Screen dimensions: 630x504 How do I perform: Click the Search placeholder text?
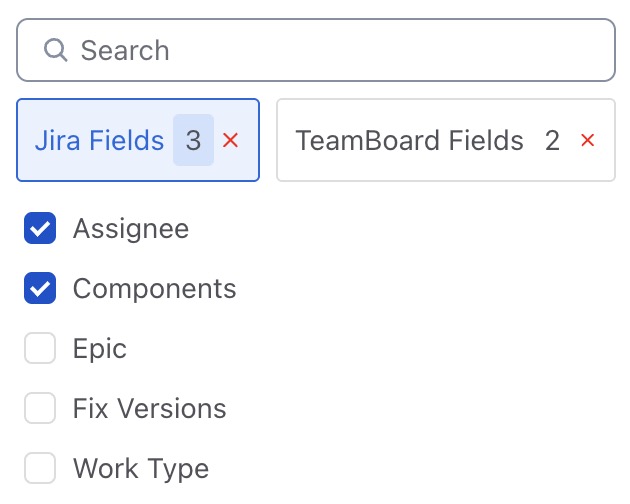click(x=125, y=50)
